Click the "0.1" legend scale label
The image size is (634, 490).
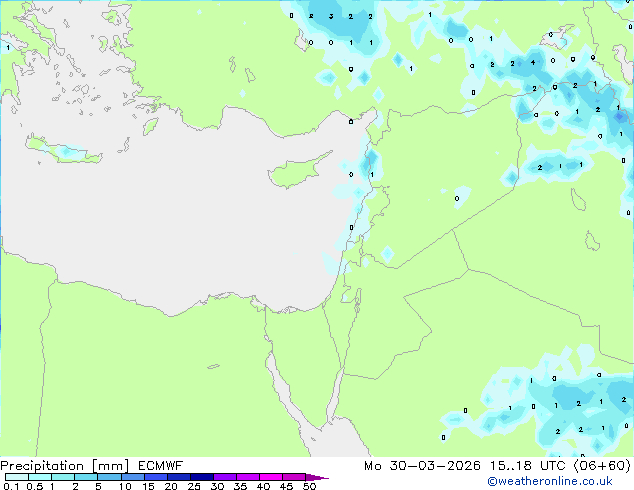(11, 486)
